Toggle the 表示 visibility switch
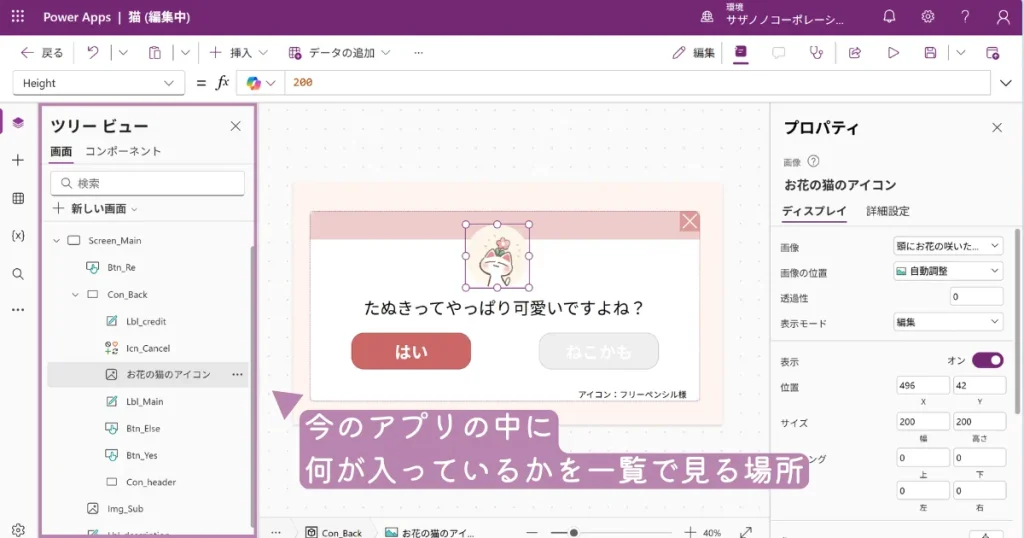The image size is (1024, 538). 987,360
